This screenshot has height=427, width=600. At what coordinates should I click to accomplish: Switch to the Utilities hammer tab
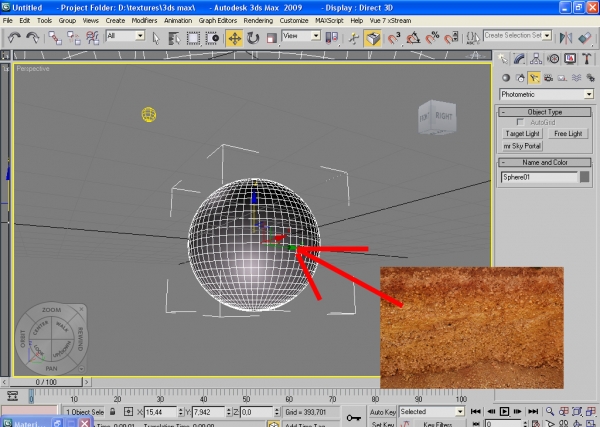pyautogui.click(x=587, y=59)
